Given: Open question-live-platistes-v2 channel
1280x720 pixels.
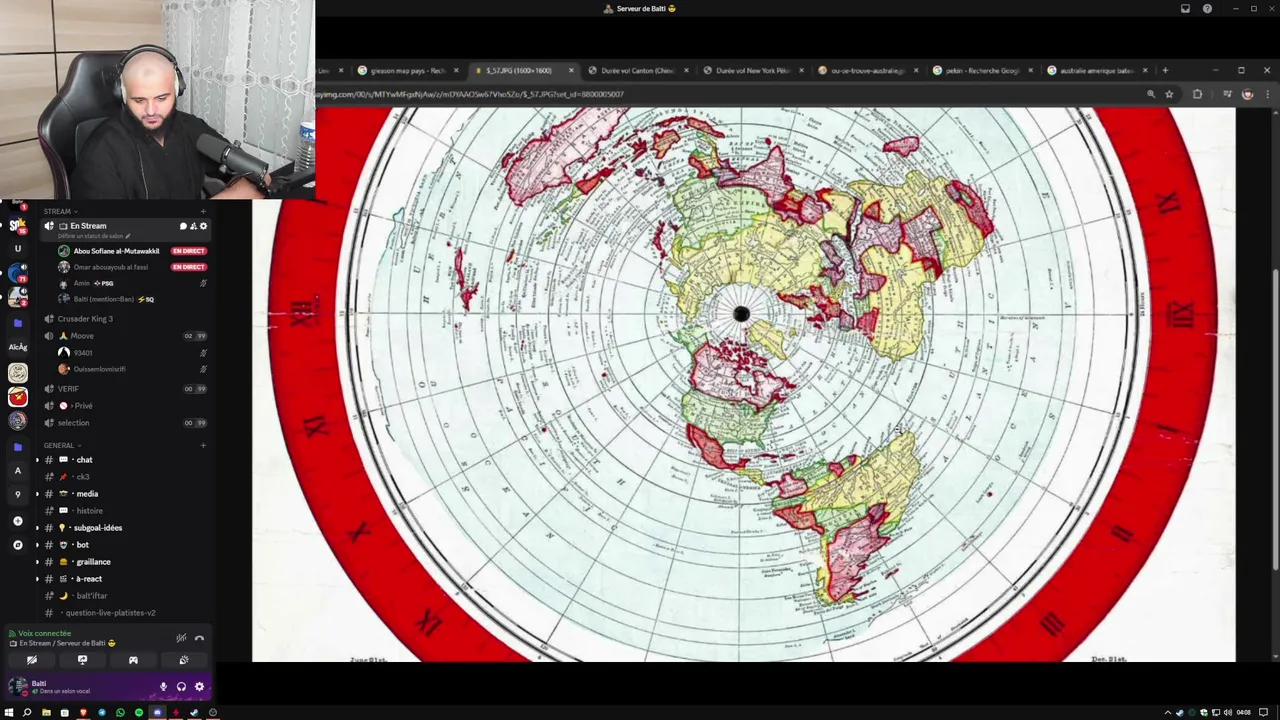Looking at the screenshot, I should (125, 613).
